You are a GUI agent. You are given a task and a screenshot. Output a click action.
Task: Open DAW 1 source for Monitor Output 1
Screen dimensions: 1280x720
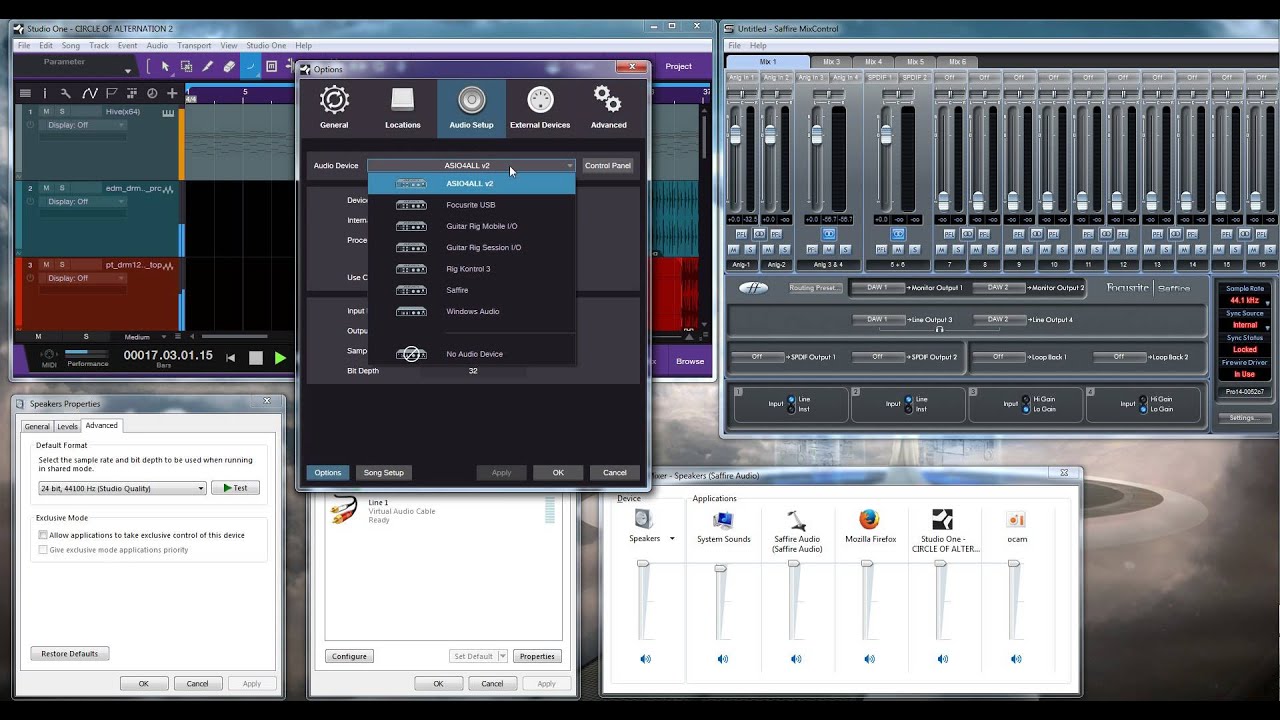click(877, 288)
